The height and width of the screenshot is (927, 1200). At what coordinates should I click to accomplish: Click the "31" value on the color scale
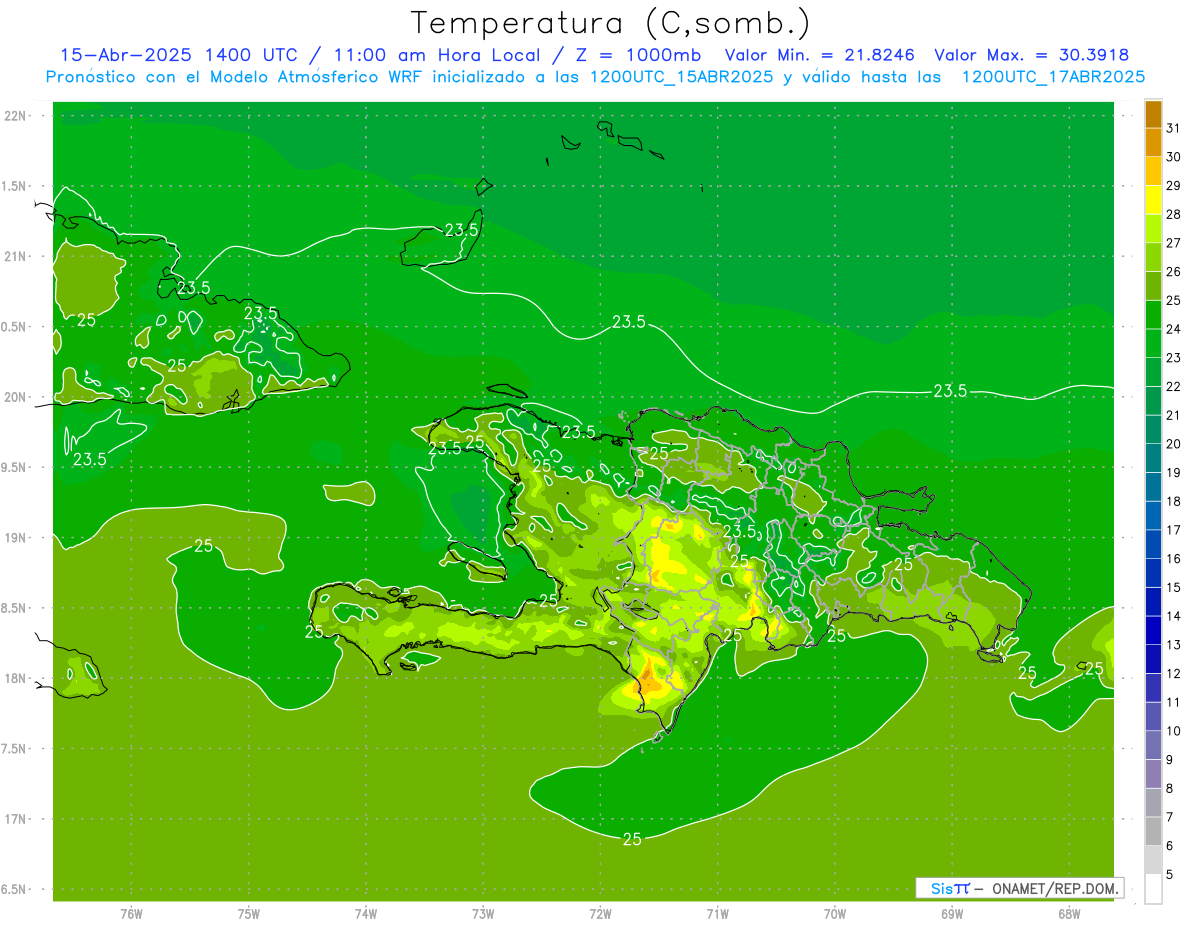pos(1173,128)
